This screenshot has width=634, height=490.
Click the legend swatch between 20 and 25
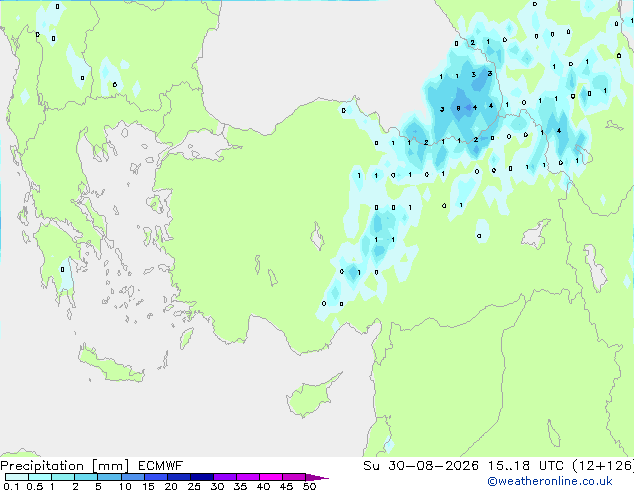point(178,477)
